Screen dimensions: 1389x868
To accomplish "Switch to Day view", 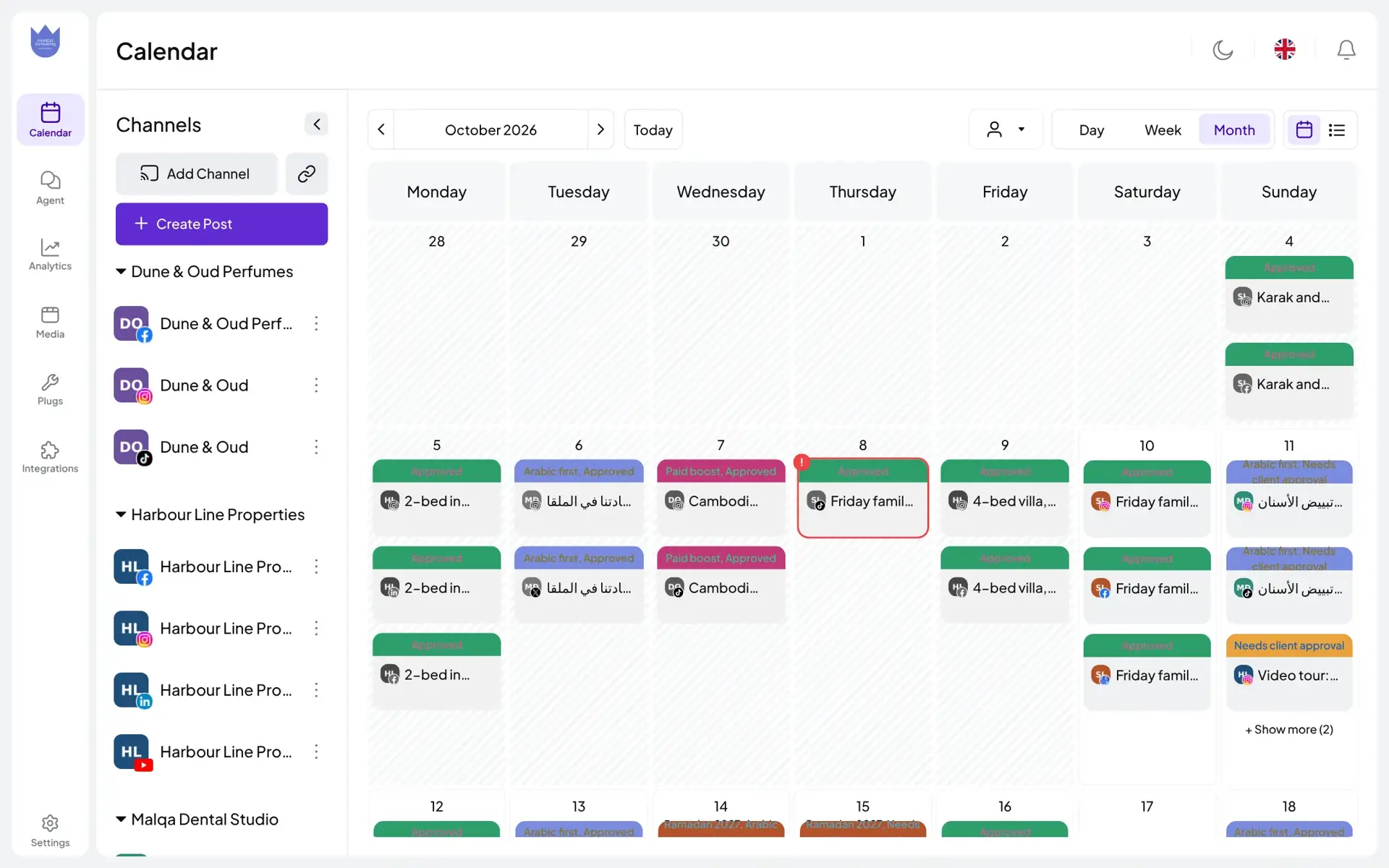I will click(x=1091, y=130).
